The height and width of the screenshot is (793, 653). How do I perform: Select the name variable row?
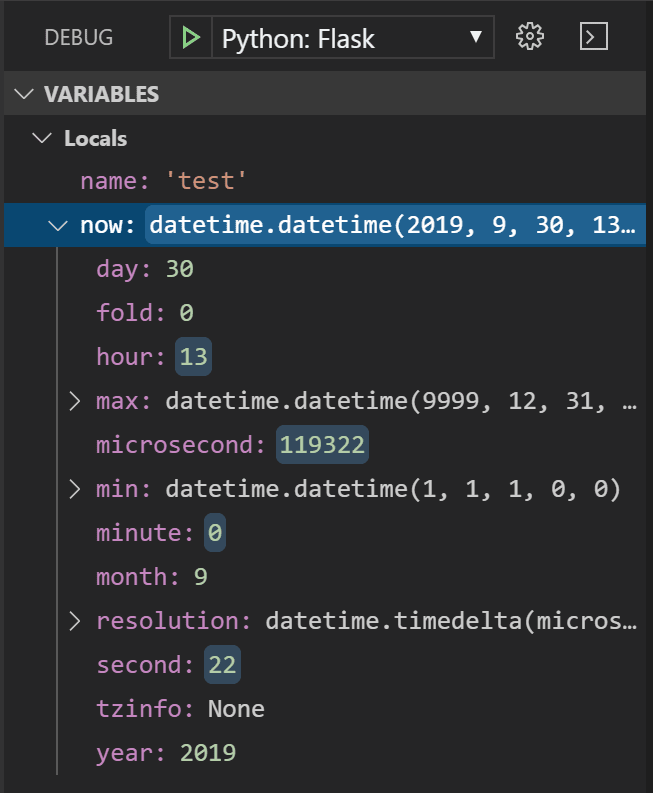pyautogui.click(x=164, y=181)
